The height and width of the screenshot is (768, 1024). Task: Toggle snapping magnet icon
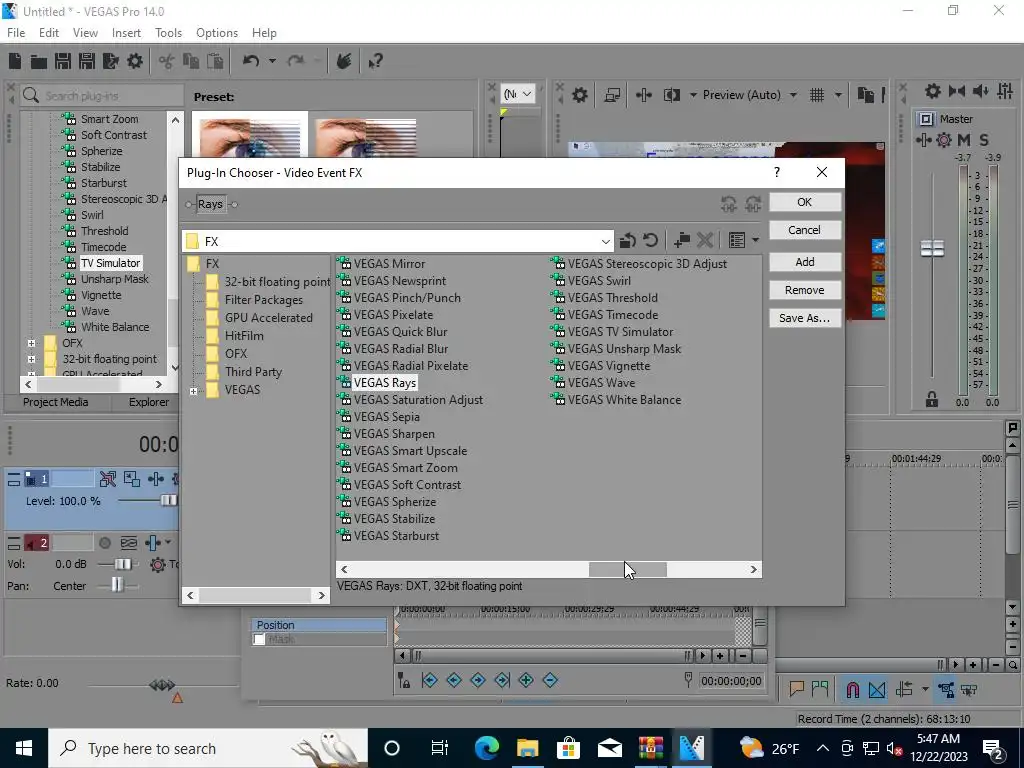852,689
